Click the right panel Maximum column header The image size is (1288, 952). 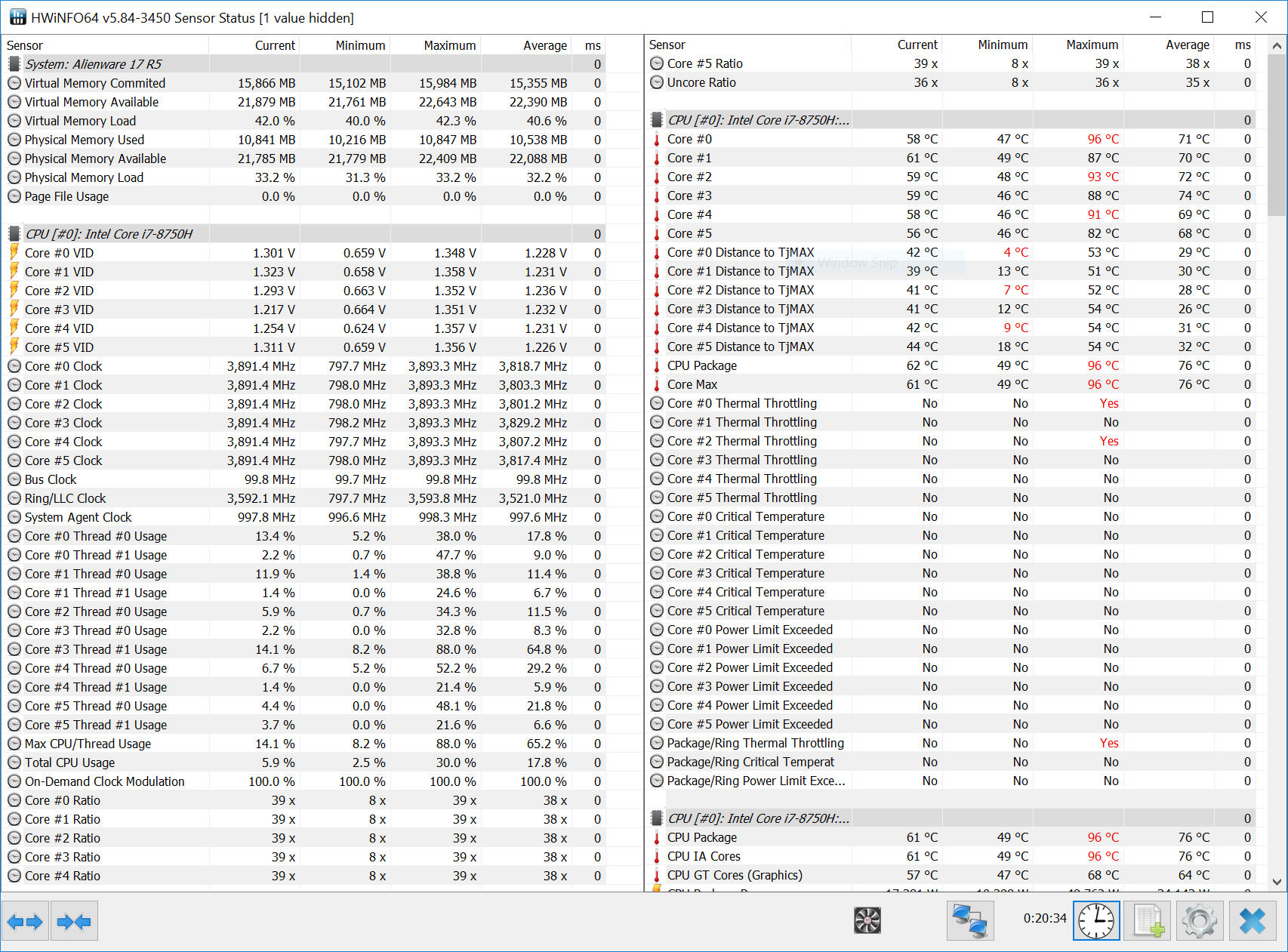[1078, 45]
